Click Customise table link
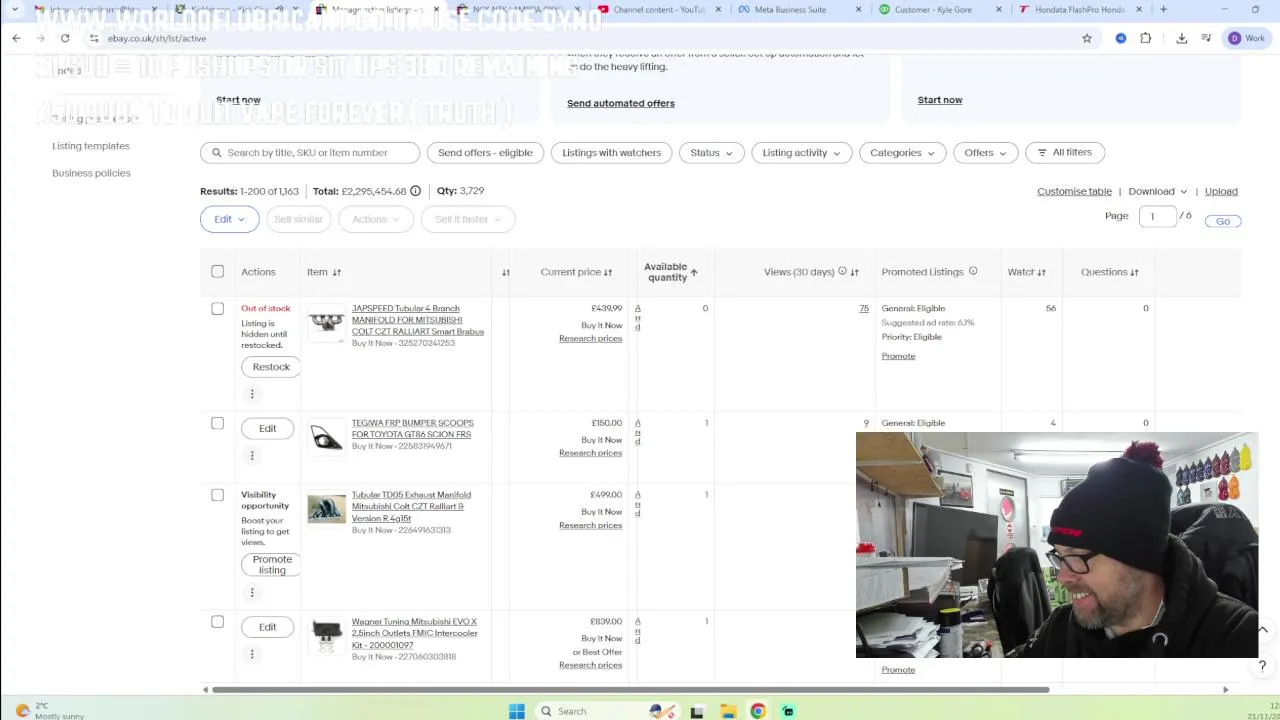Image resolution: width=1280 pixels, height=720 pixels. (x=1074, y=191)
